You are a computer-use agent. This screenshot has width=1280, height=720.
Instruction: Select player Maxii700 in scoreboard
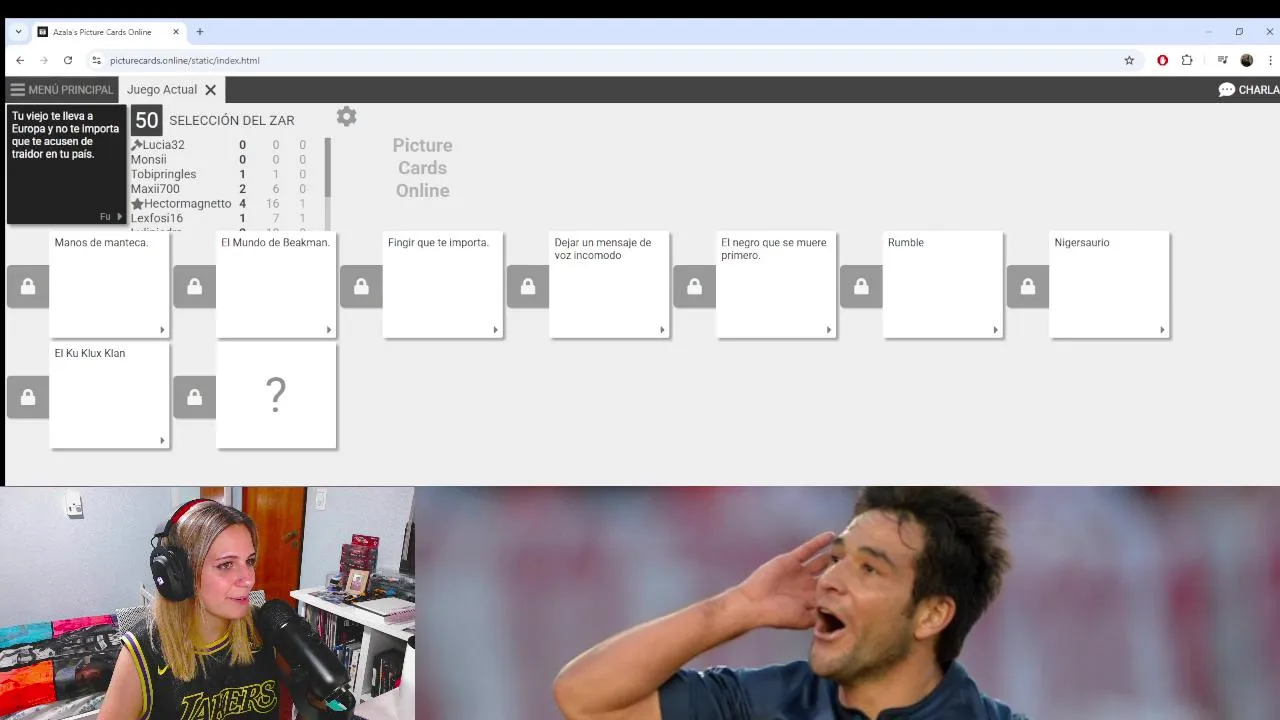tap(155, 189)
